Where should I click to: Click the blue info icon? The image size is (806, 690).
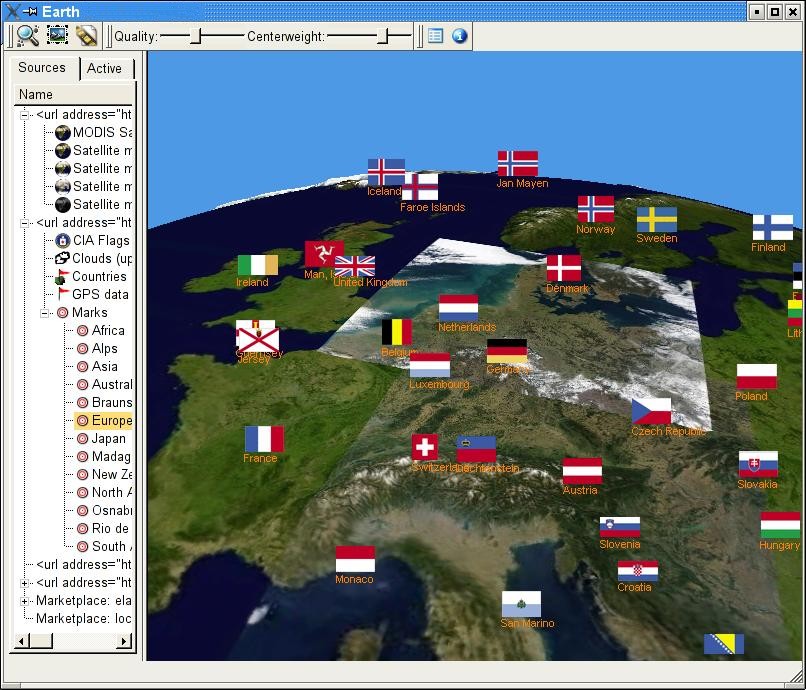click(x=460, y=36)
